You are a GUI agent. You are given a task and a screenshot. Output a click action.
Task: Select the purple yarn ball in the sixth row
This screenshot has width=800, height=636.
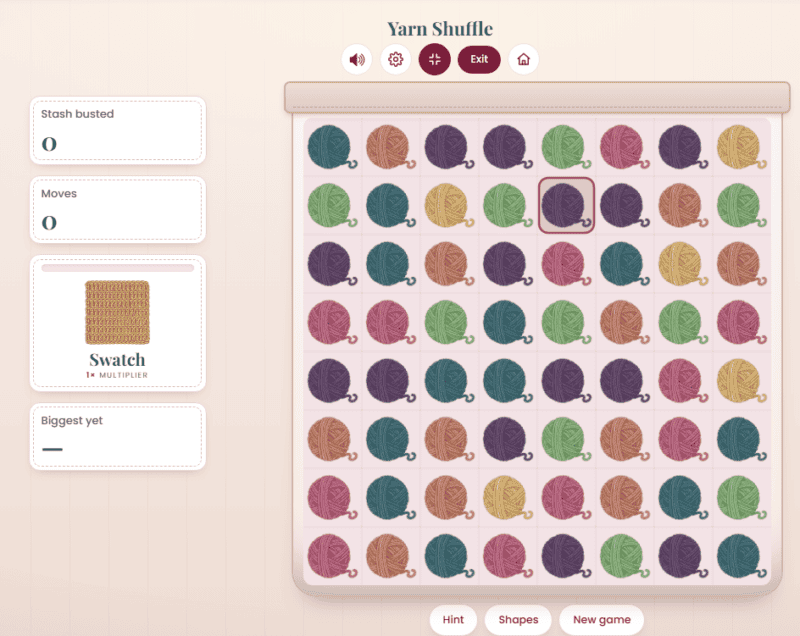tap(508, 440)
